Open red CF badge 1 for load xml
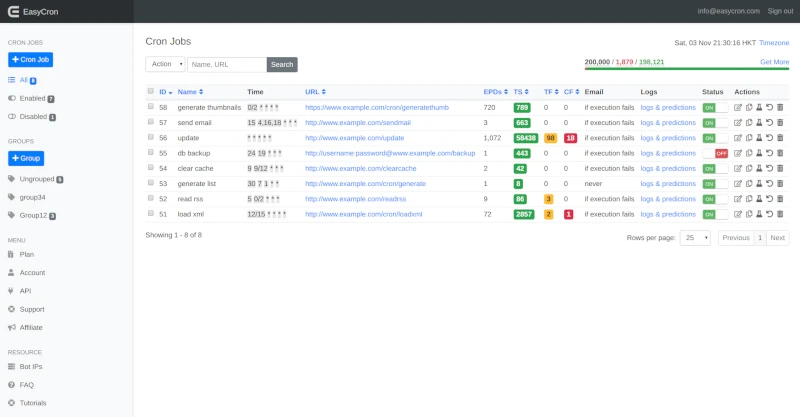This screenshot has width=800, height=417. pos(568,214)
